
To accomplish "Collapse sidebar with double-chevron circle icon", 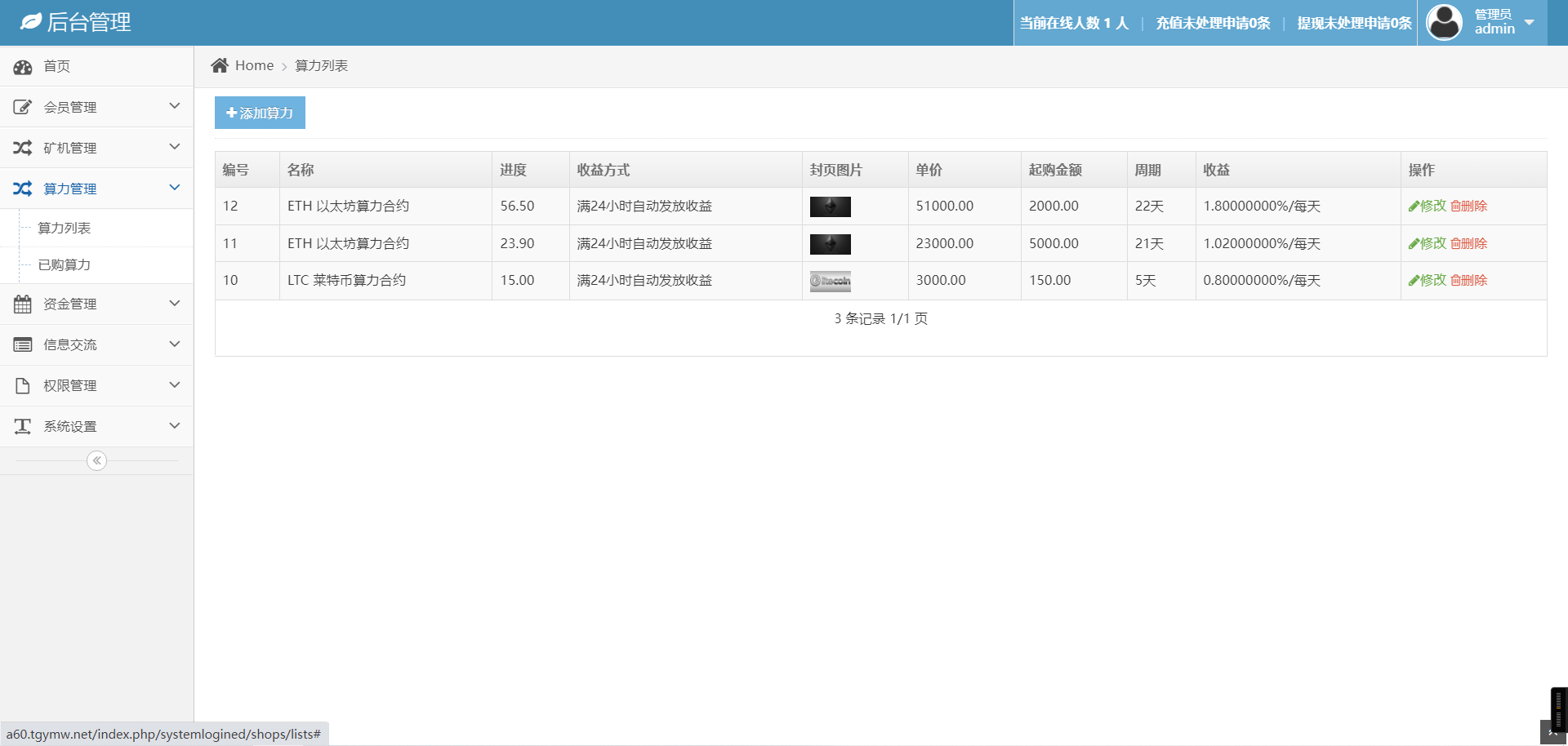I will pyautogui.click(x=96, y=461).
